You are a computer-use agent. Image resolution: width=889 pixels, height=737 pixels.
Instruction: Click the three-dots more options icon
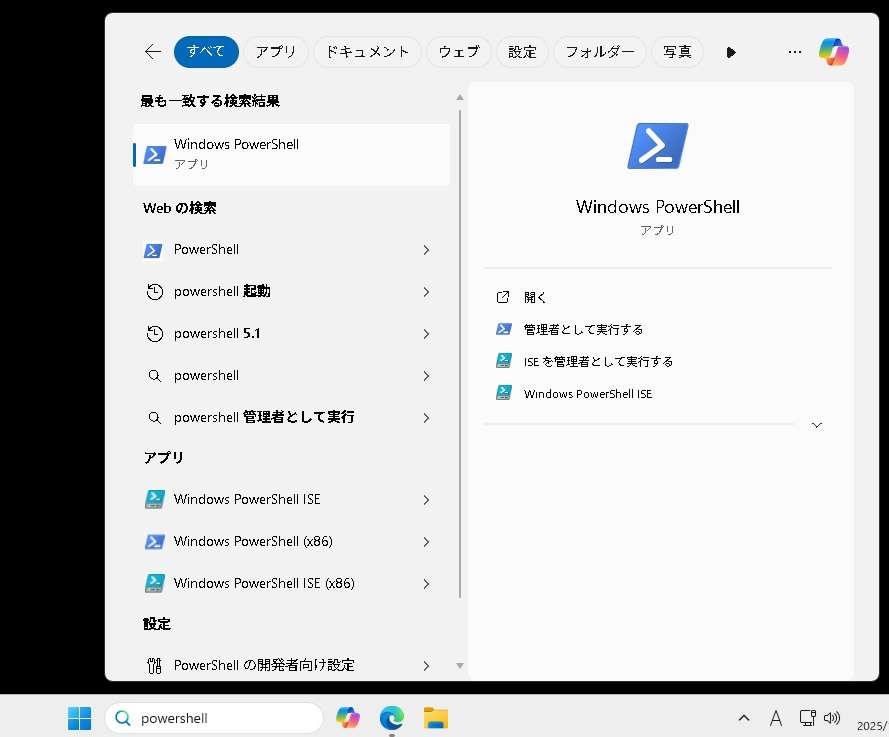click(x=795, y=52)
